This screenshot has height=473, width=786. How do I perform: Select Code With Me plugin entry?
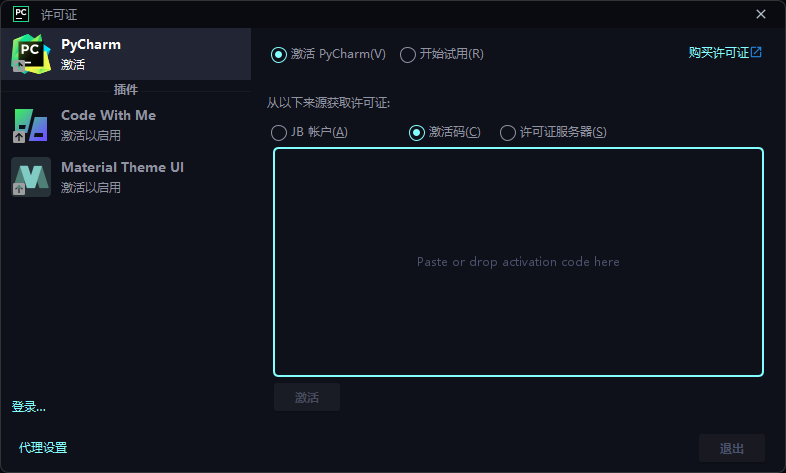point(126,125)
